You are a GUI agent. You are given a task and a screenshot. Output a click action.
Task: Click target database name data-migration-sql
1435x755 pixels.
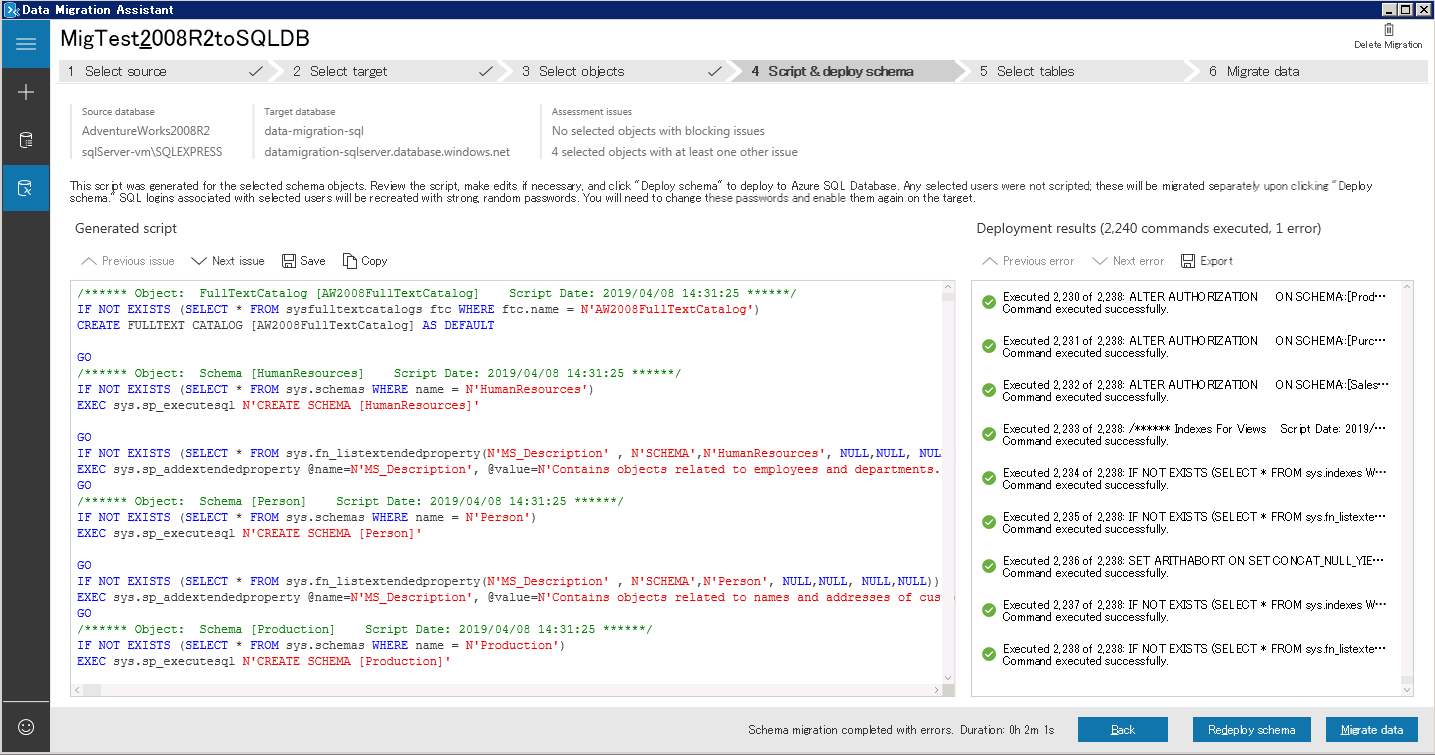point(314,131)
